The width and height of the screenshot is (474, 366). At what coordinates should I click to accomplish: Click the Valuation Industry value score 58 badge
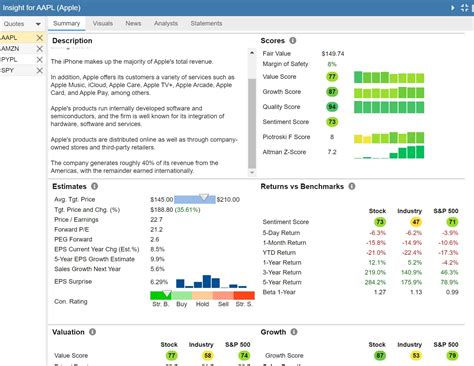[x=207, y=356]
